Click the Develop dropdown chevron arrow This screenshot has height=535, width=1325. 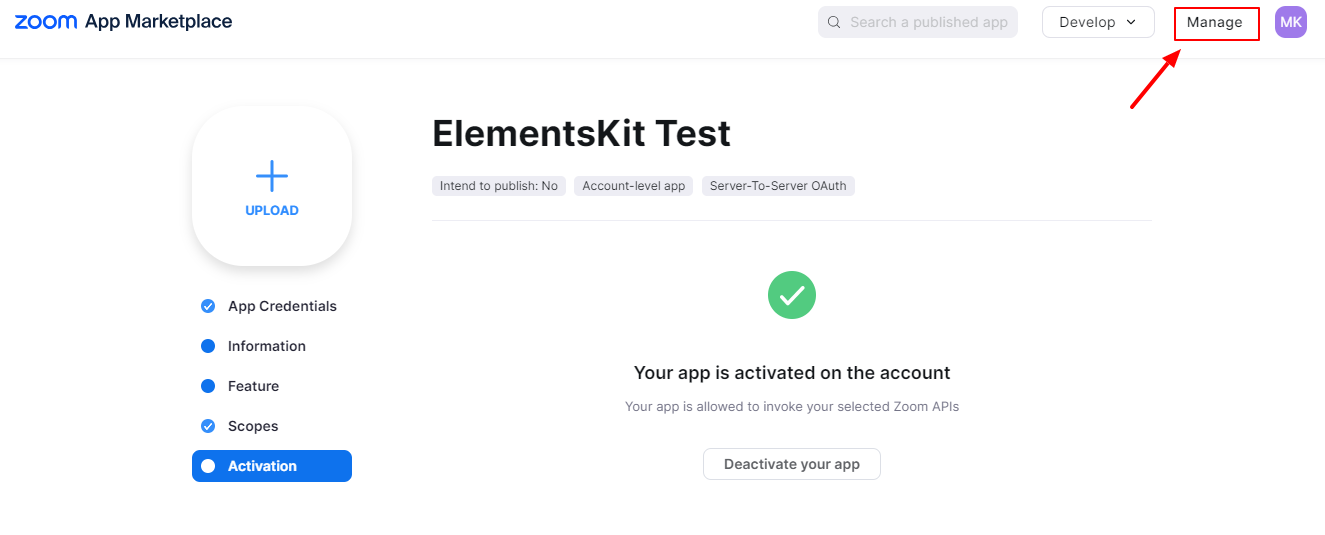coord(1131,22)
